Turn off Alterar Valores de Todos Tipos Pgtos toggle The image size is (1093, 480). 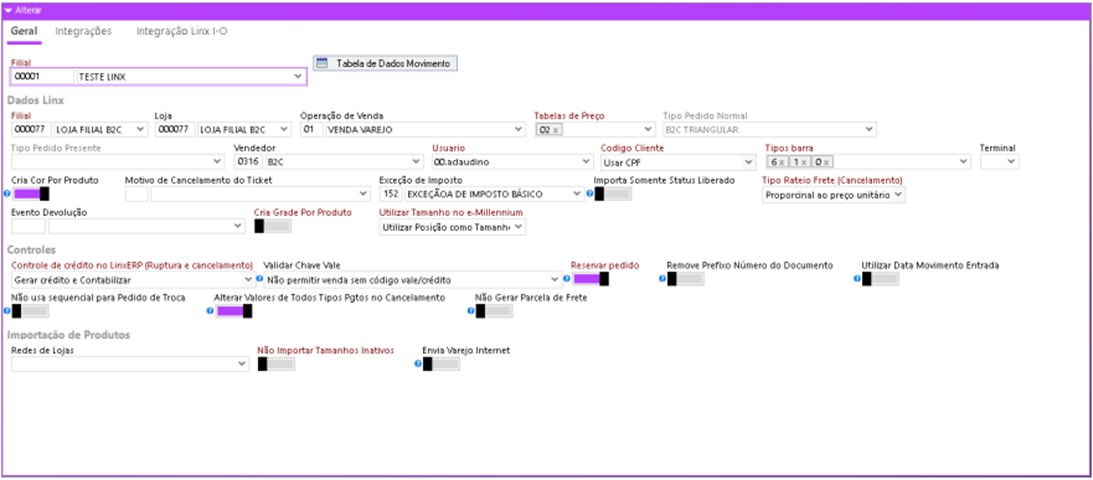(x=234, y=311)
